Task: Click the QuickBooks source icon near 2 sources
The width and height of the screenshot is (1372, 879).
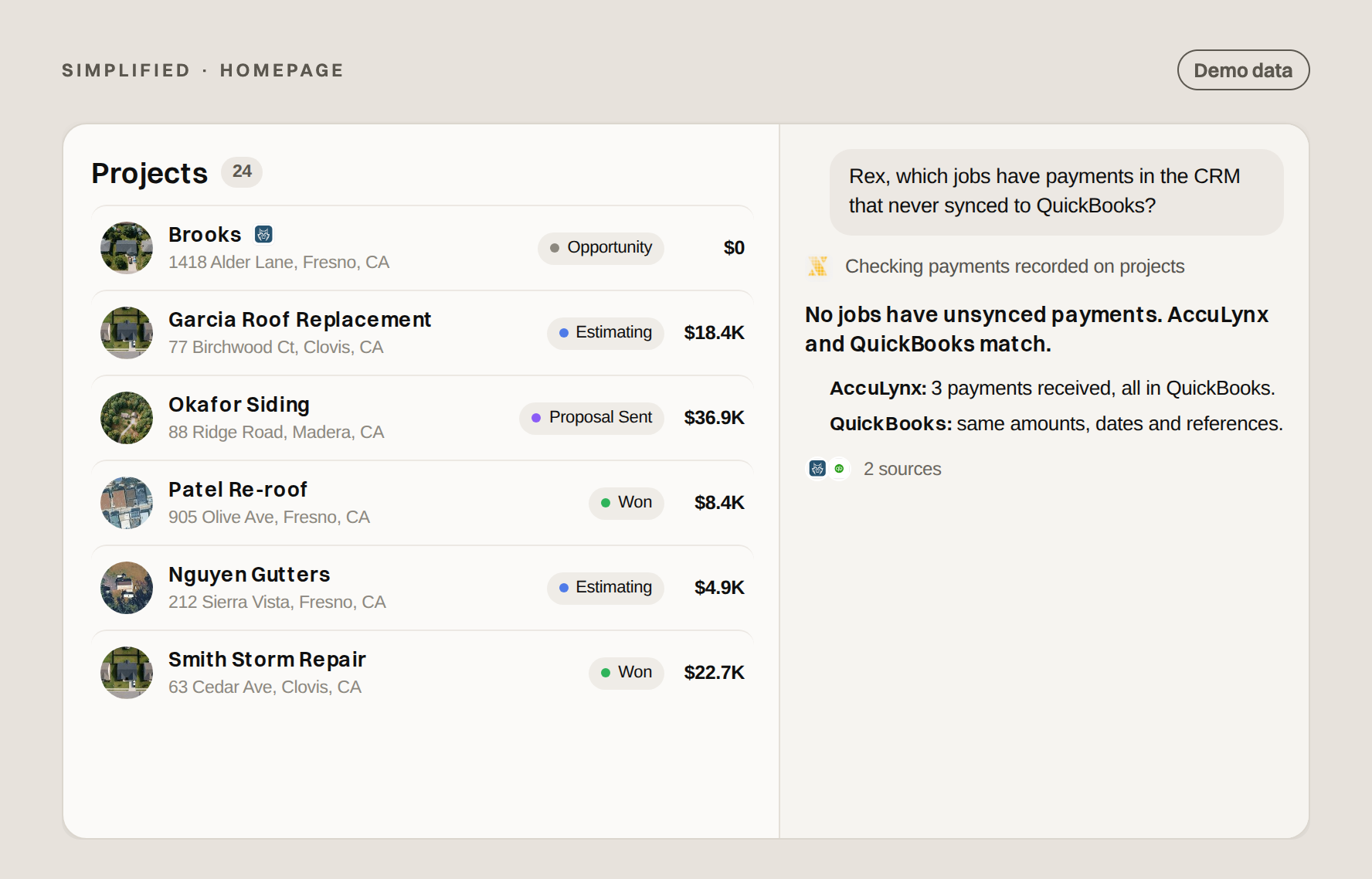Action: coord(839,469)
